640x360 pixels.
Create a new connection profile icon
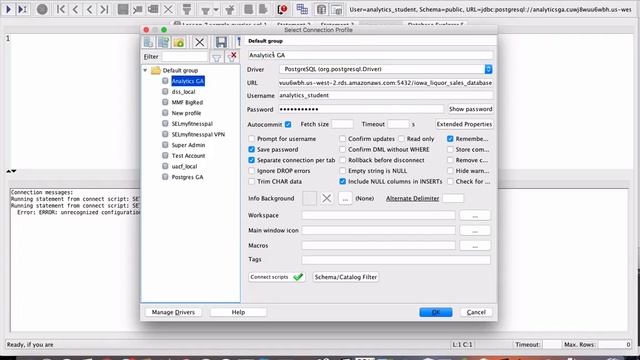[149, 42]
